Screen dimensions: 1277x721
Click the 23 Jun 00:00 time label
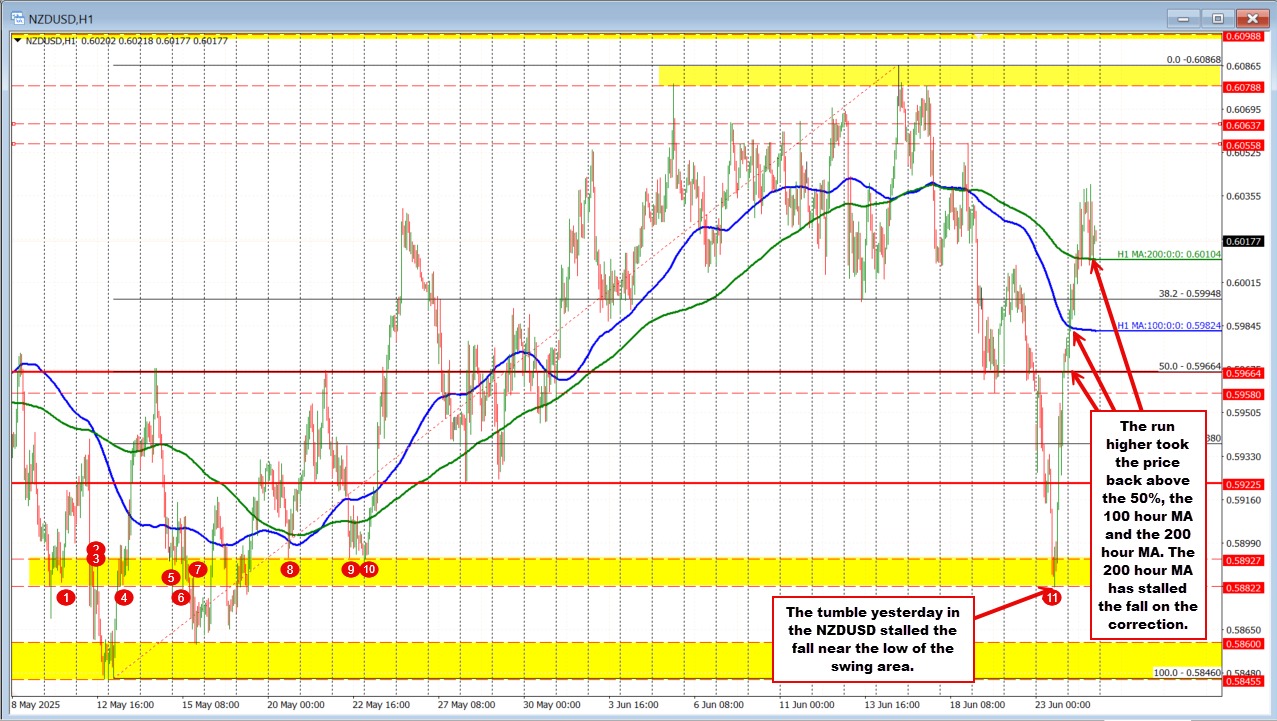click(x=1064, y=704)
